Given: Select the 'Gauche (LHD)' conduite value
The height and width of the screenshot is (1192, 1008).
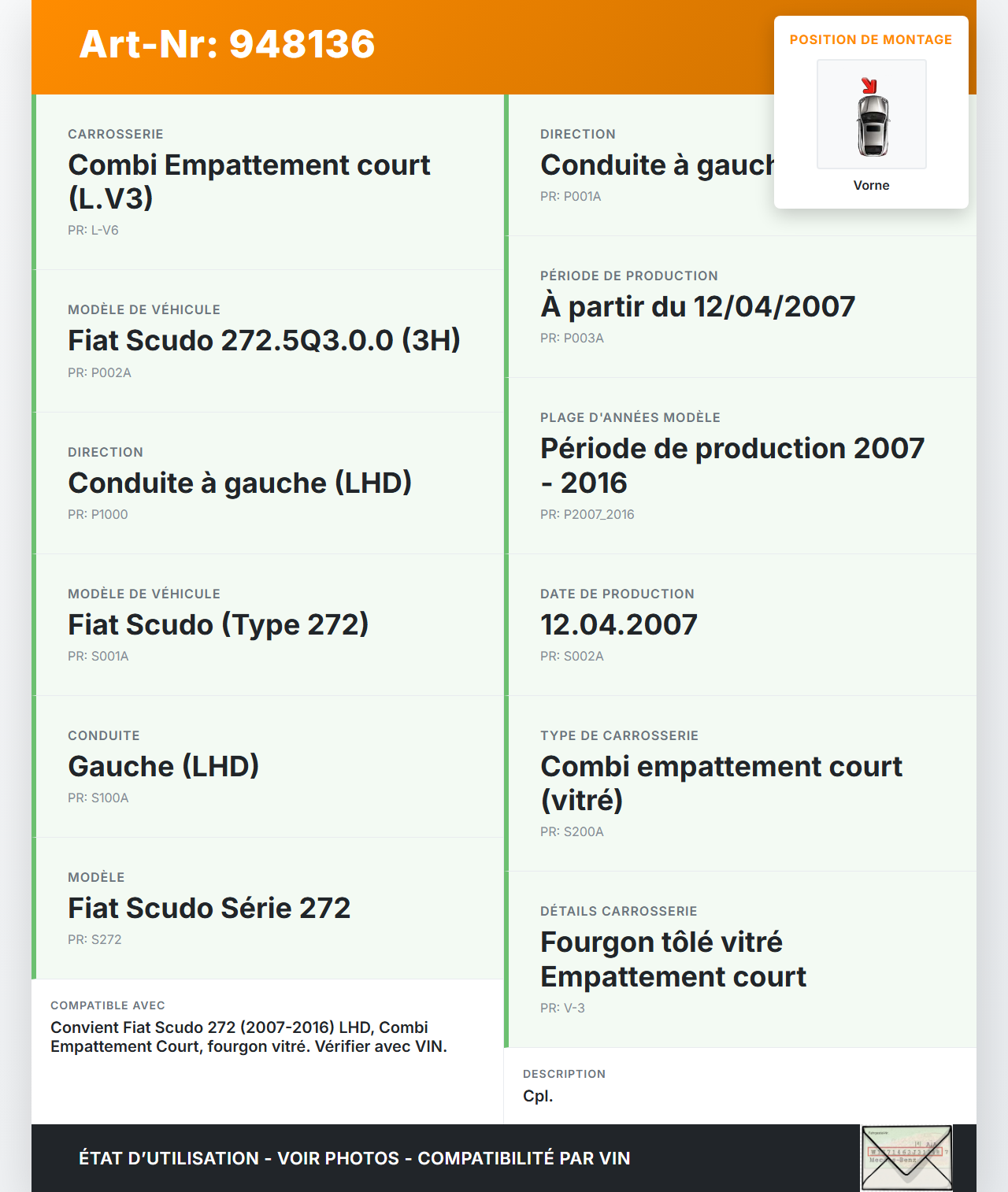Looking at the screenshot, I should pyautogui.click(x=164, y=766).
